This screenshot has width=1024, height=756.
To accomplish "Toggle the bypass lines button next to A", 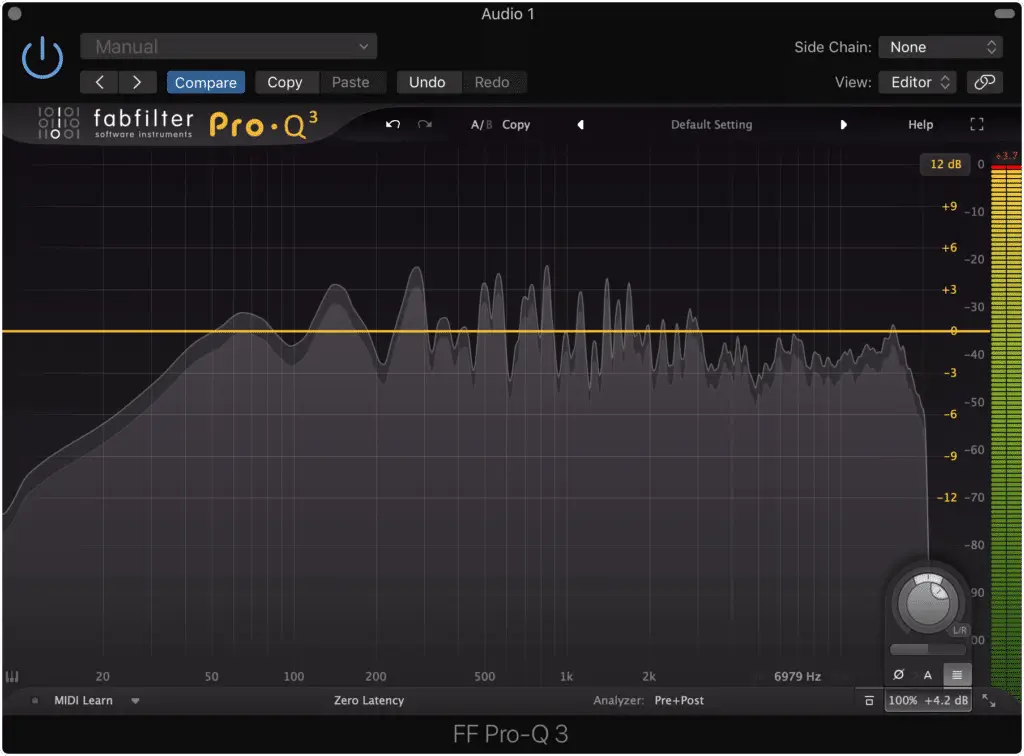I will coord(957,675).
